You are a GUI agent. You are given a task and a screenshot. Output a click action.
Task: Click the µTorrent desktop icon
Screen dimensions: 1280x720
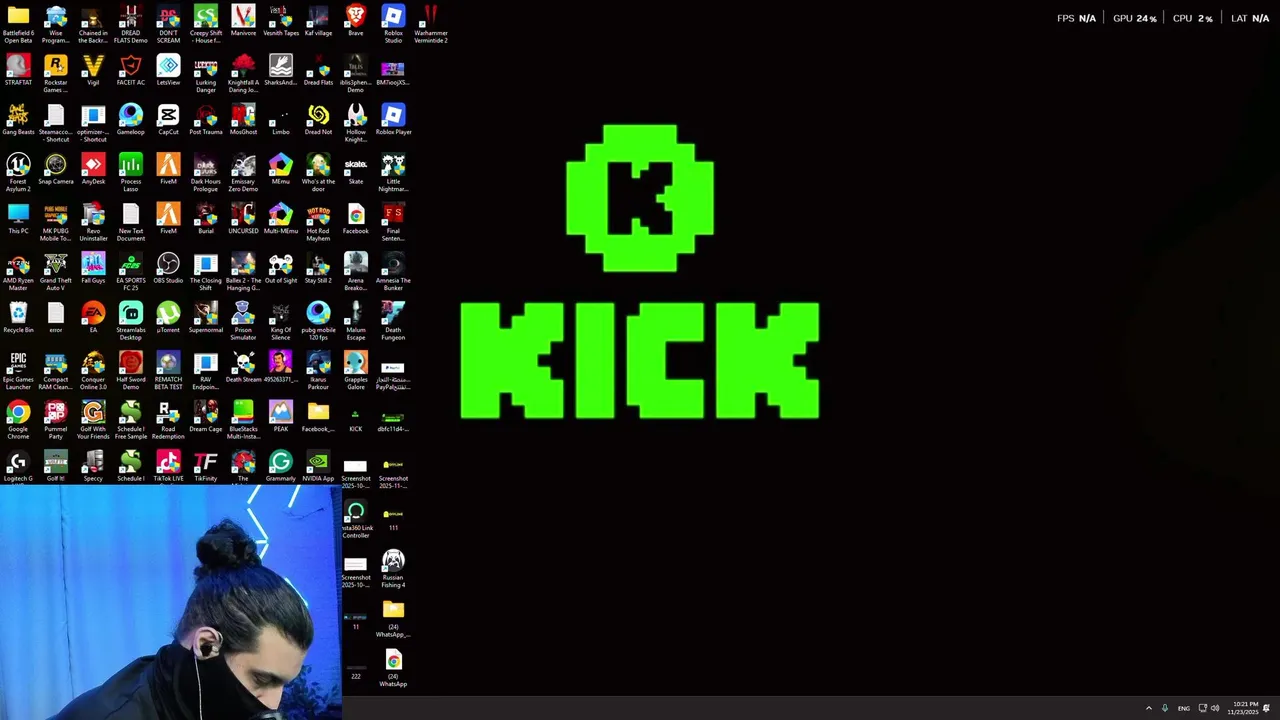tap(168, 318)
